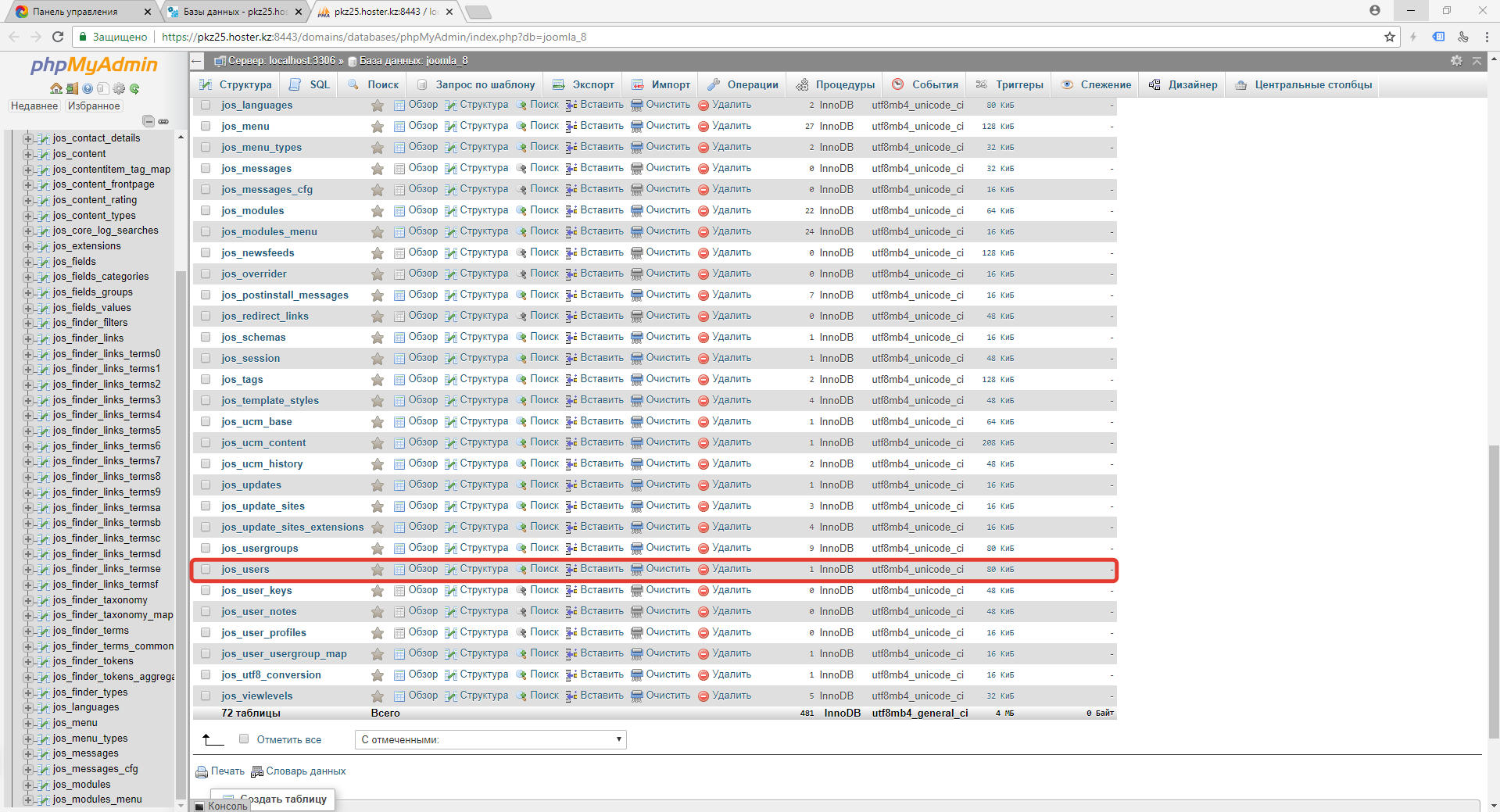Select jos_user_keys checkbox
Image resolution: width=1500 pixels, height=812 pixels.
tap(206, 590)
